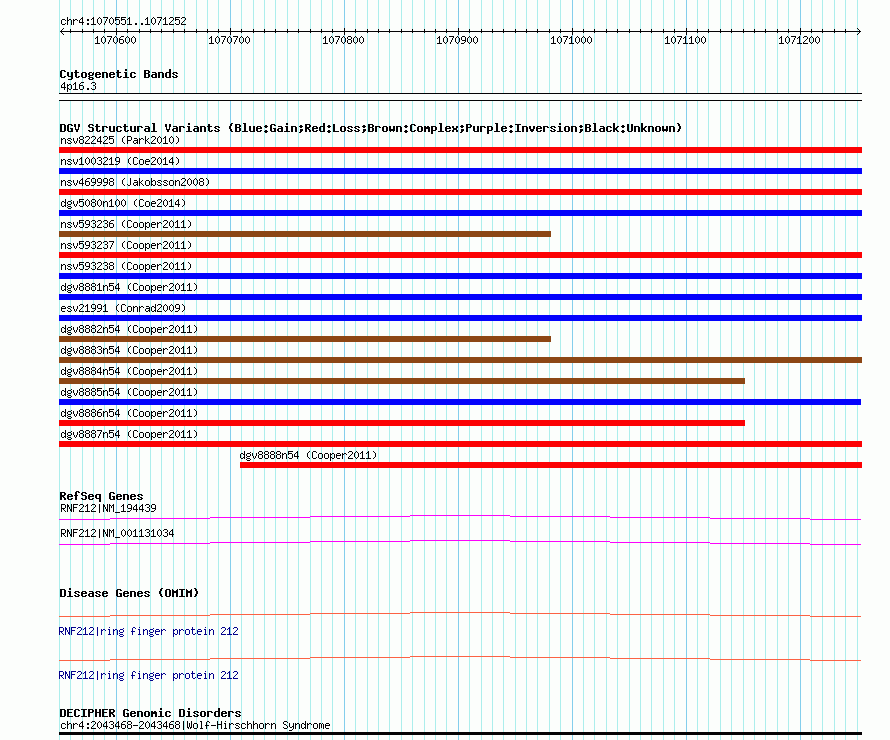
Task: Select the red bar under nsv469998
Action: click(460, 192)
